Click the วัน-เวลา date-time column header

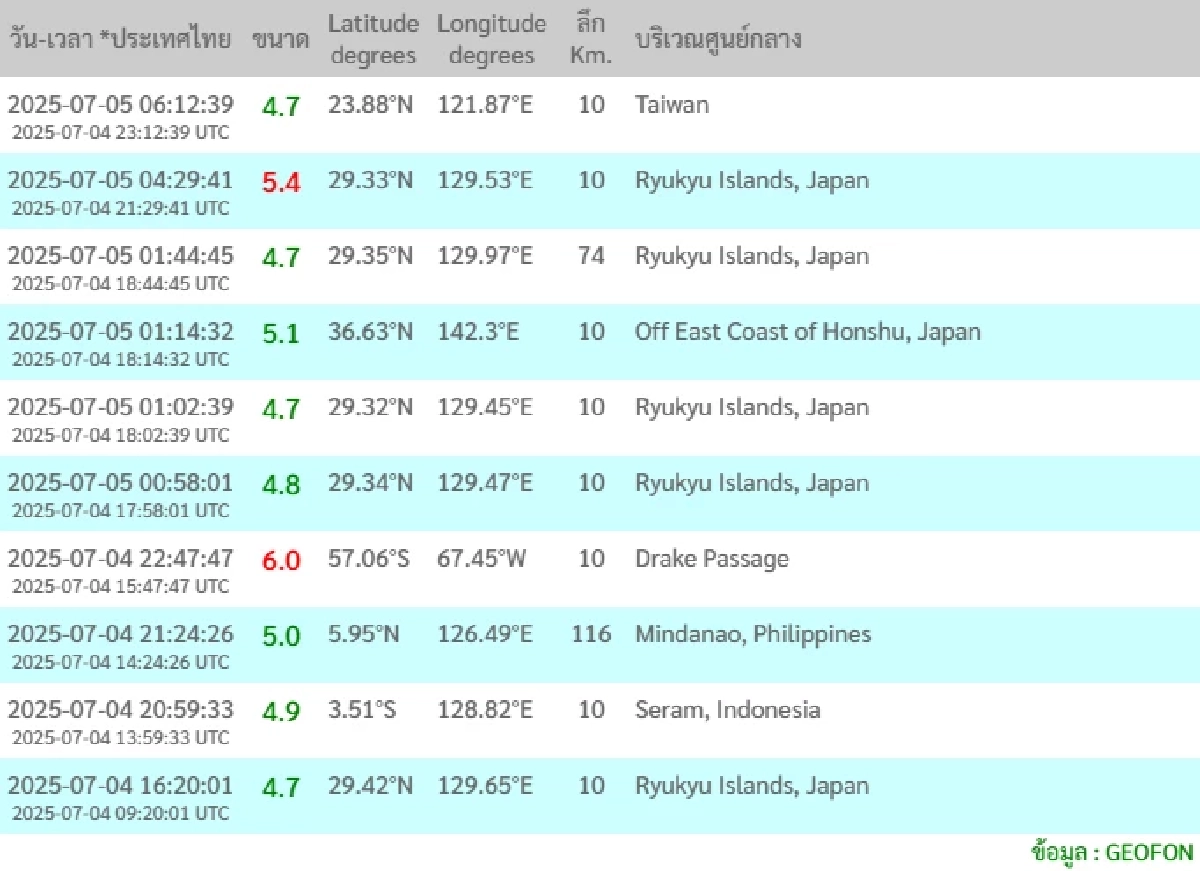121,40
